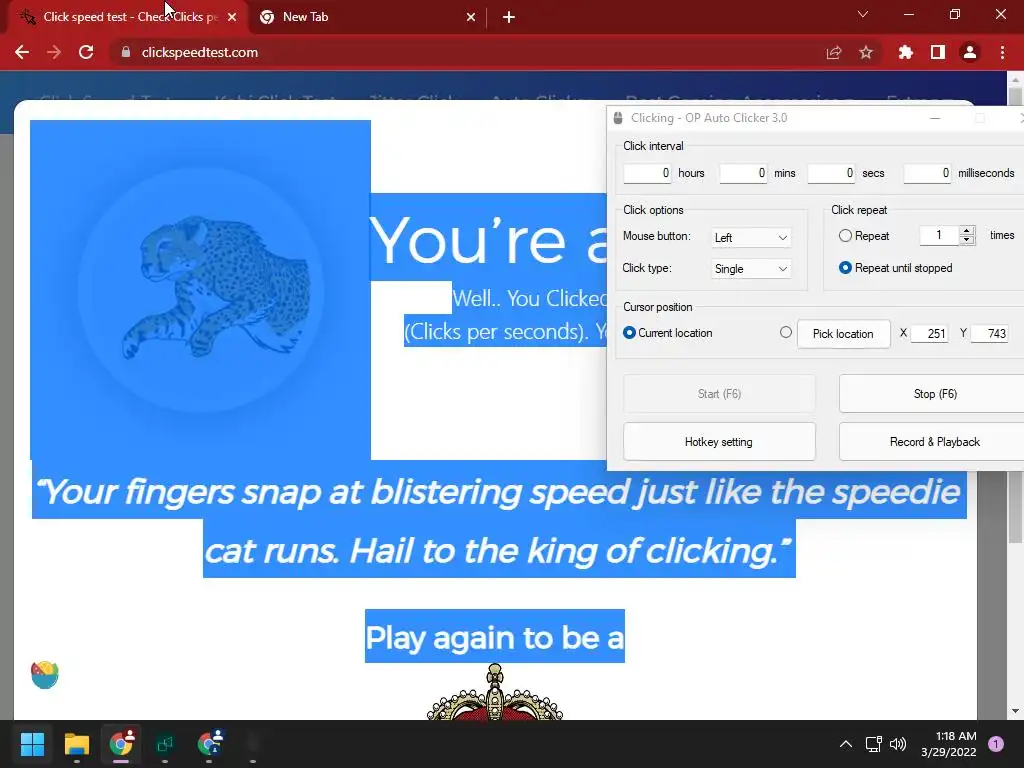
Task: Close the New Tab tab
Action: pos(471,17)
